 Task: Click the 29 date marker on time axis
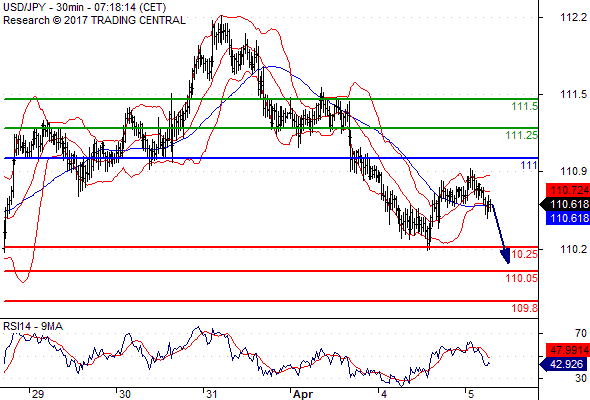click(38, 394)
